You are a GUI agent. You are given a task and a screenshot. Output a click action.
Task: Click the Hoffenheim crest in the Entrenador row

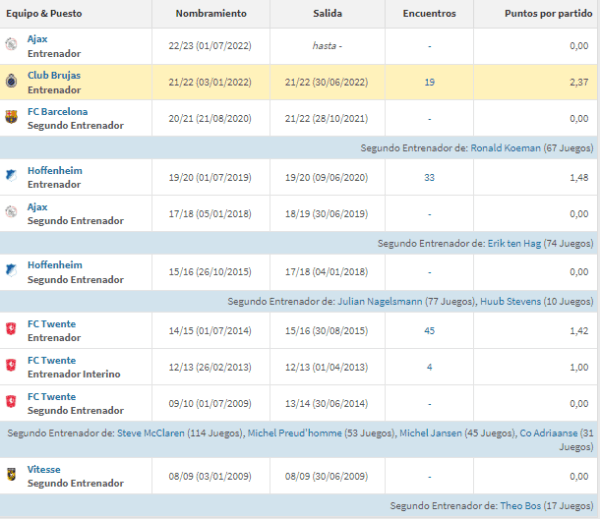(x=11, y=176)
